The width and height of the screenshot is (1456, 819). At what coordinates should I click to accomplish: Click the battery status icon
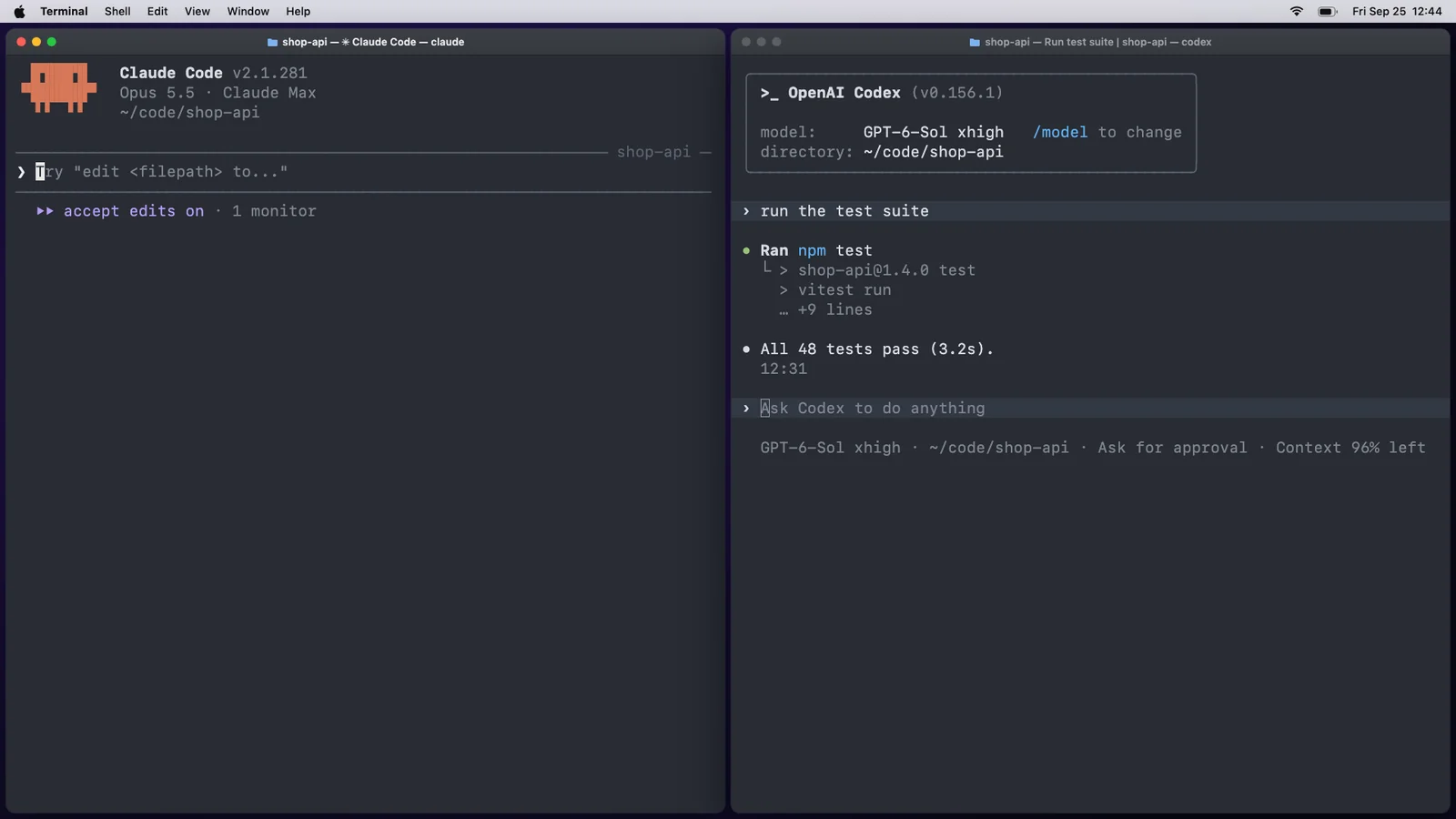(x=1328, y=11)
